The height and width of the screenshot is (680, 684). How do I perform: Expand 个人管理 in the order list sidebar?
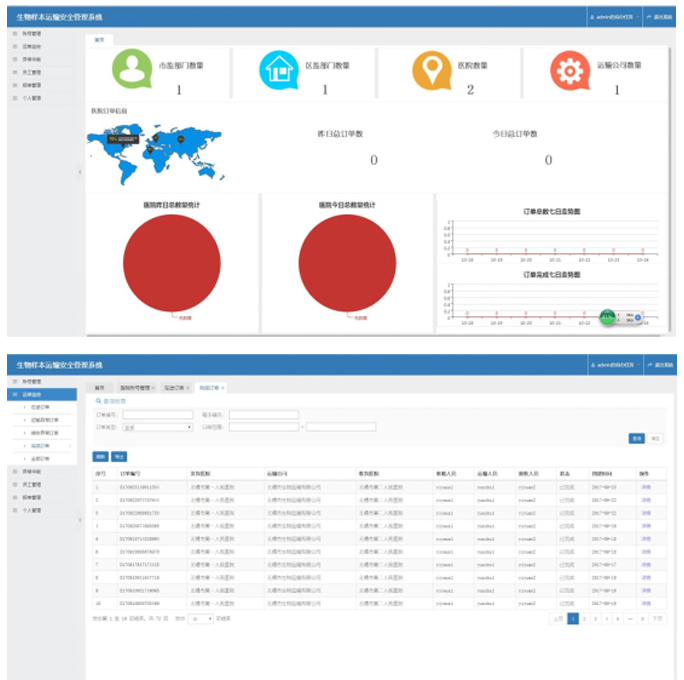coord(42,510)
